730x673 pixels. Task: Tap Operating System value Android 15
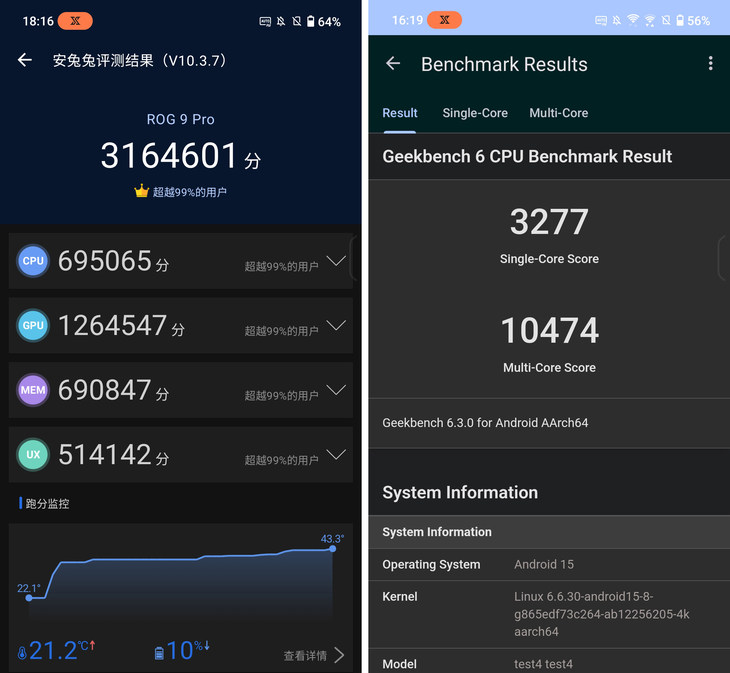pyautogui.click(x=544, y=565)
